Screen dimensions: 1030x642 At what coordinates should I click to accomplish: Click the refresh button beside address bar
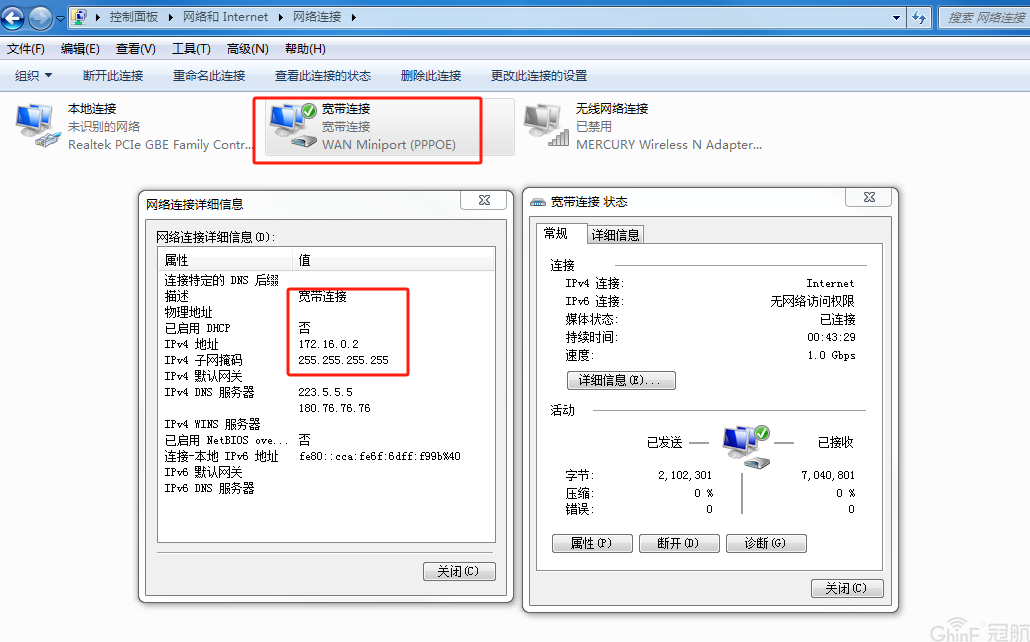tap(919, 18)
